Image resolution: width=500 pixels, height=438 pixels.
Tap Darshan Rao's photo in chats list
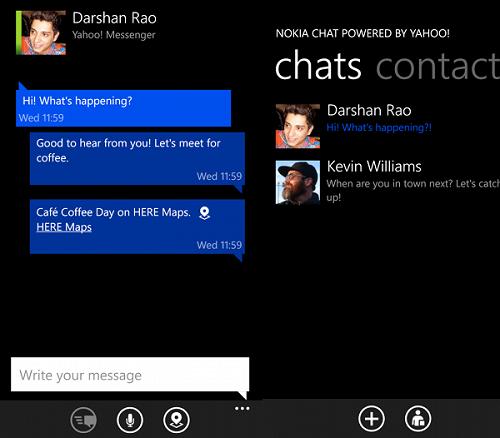pos(298,126)
